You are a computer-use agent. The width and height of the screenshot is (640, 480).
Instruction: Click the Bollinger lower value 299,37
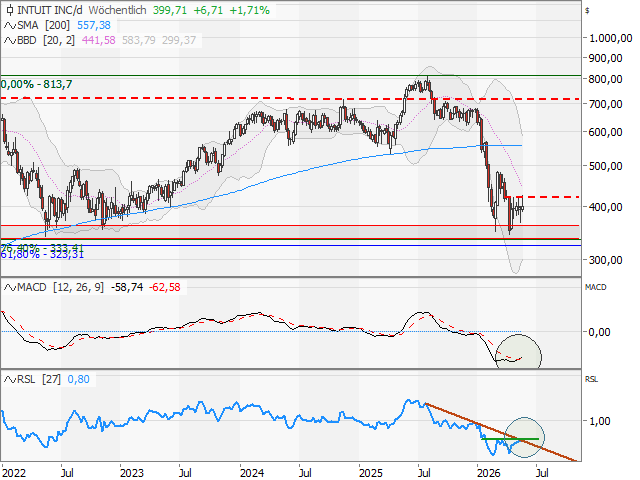pos(179,40)
